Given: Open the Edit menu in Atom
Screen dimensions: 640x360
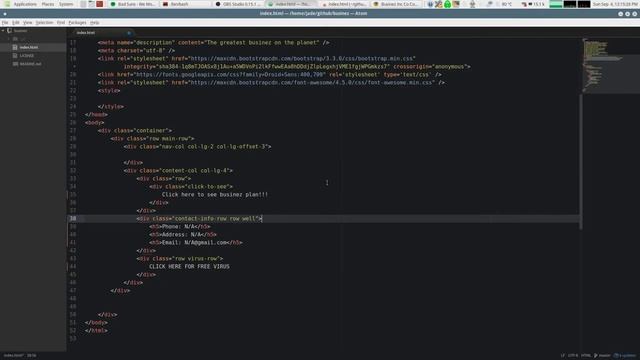Looking at the screenshot, I should pyautogui.click(x=16, y=22).
